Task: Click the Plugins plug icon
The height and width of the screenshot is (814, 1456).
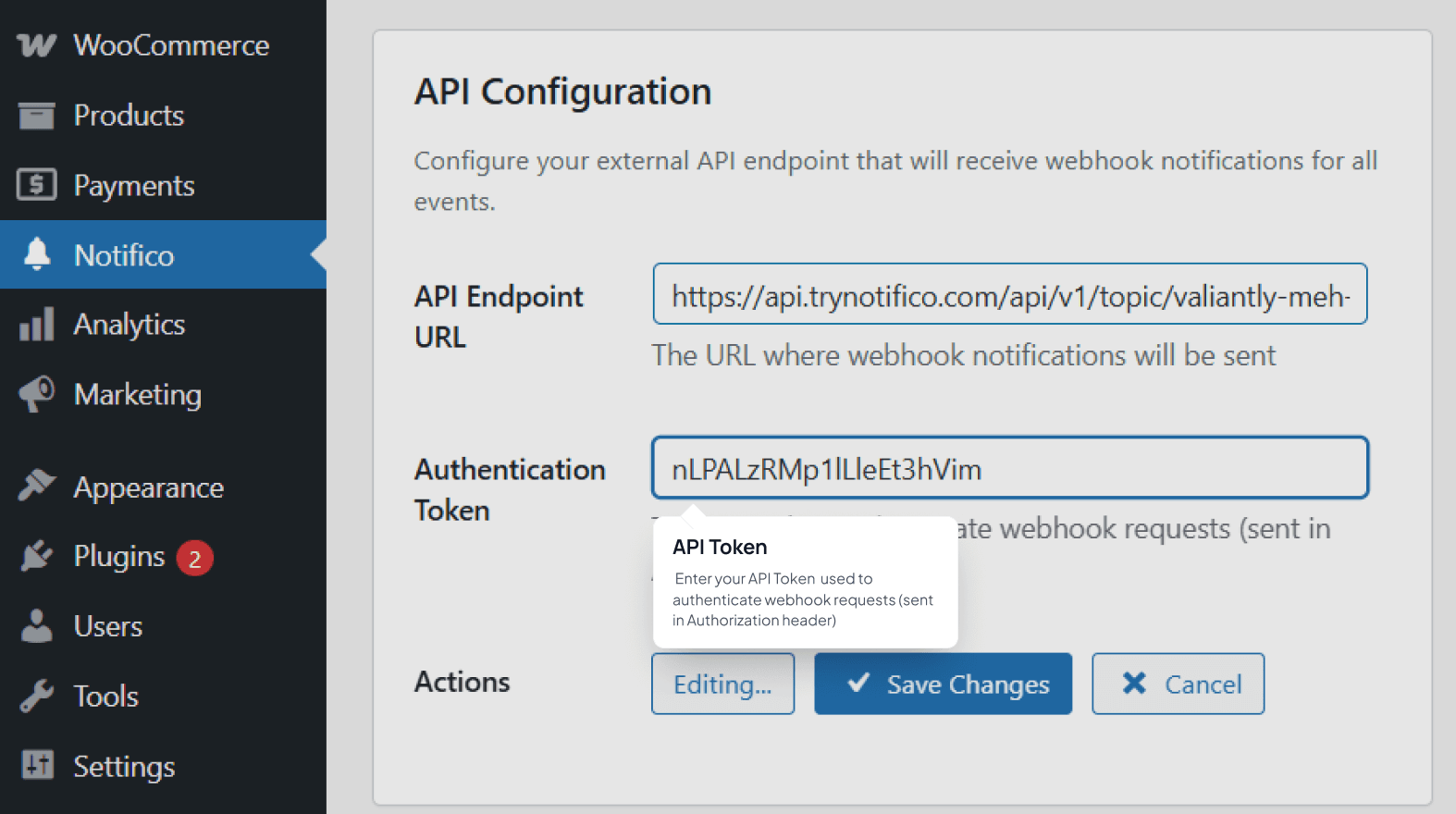Action: tap(36, 555)
